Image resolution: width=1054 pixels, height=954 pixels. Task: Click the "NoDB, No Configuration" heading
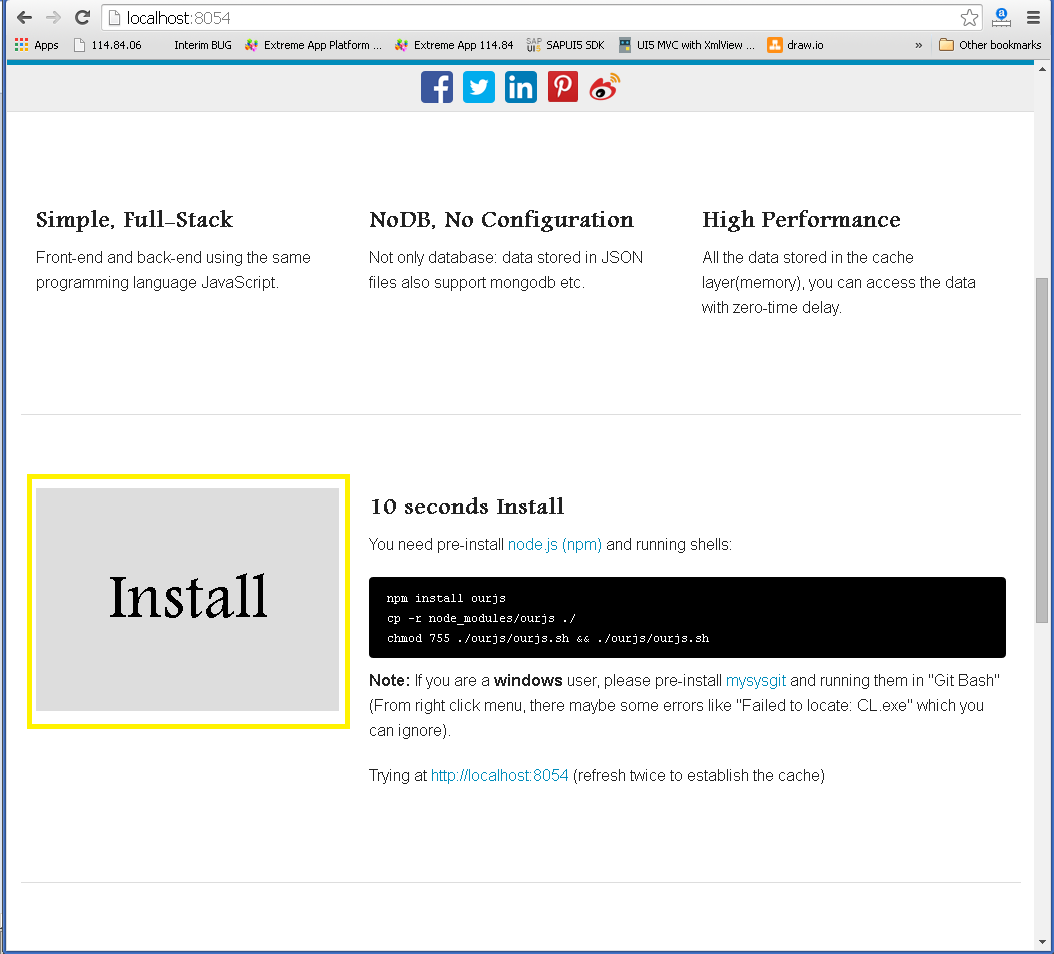tap(501, 220)
